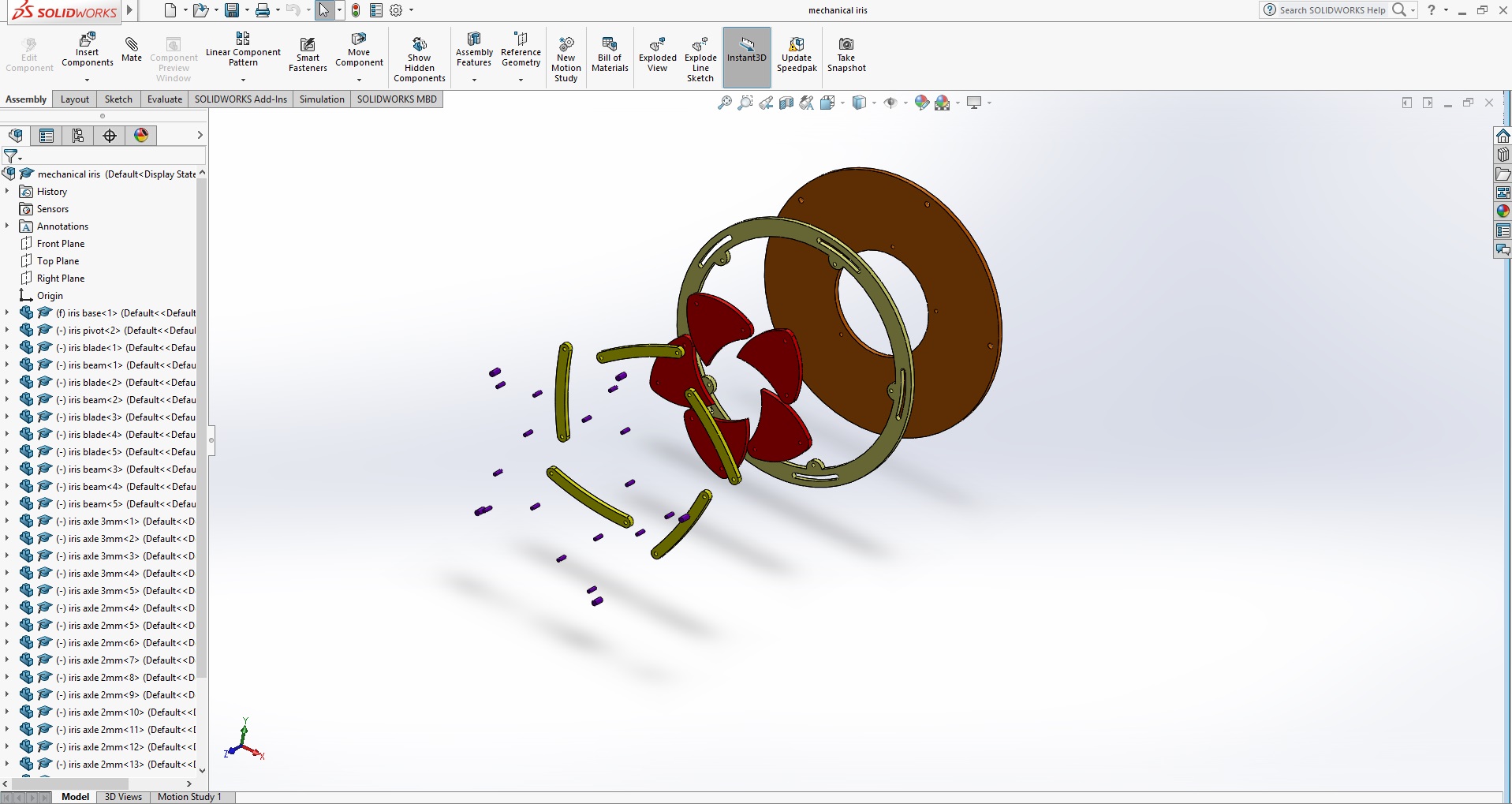Switch to the Motion Study 1 tab
This screenshot has width=1512, height=804.
click(189, 797)
